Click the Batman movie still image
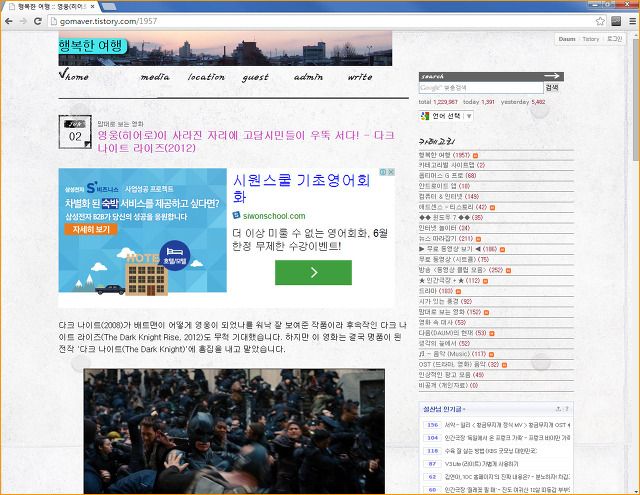The image size is (640, 495). coord(234,431)
